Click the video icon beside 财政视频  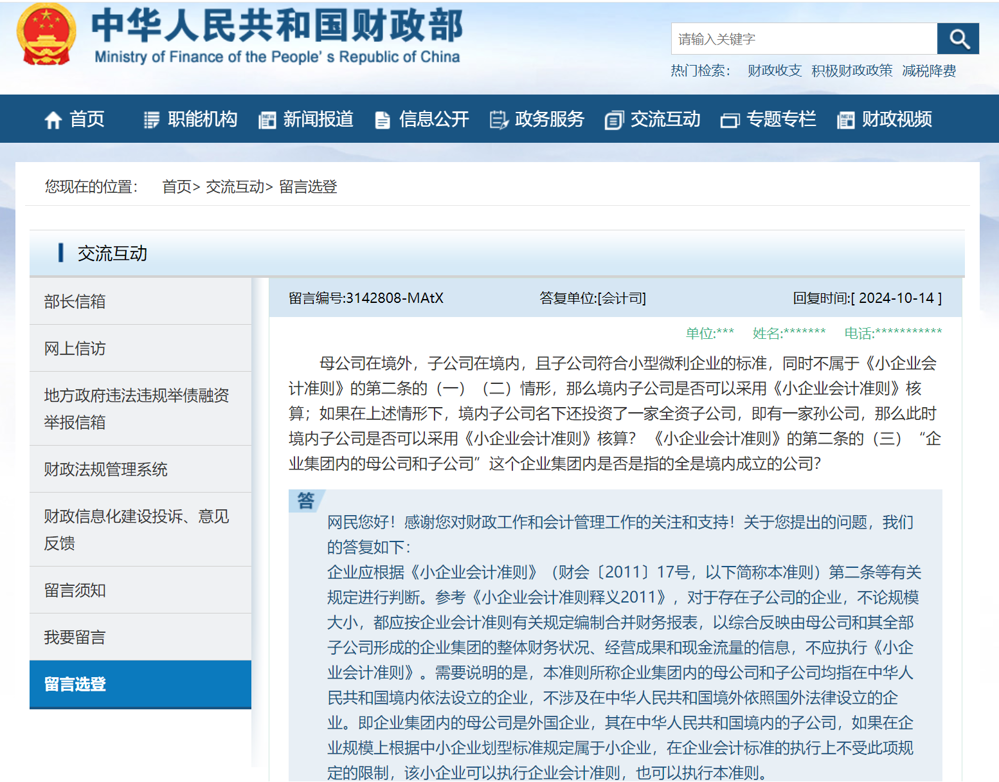[845, 119]
